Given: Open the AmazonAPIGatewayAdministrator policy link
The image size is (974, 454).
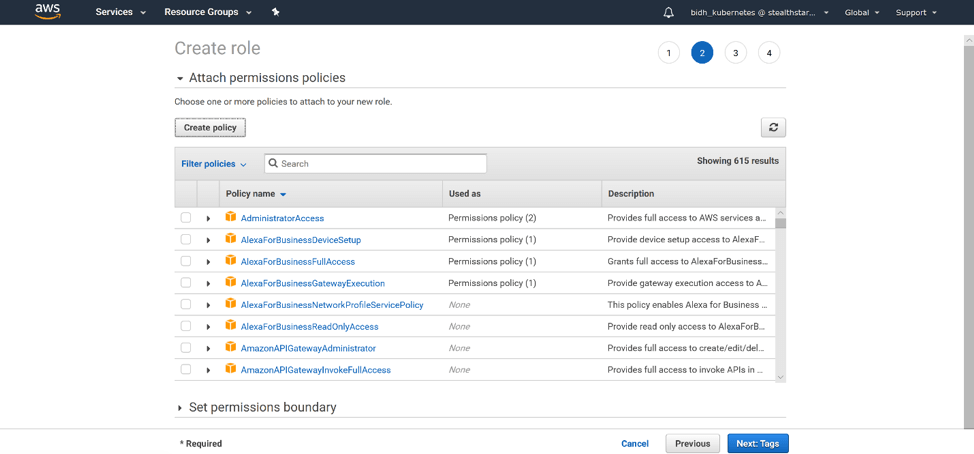Looking at the screenshot, I should (308, 348).
